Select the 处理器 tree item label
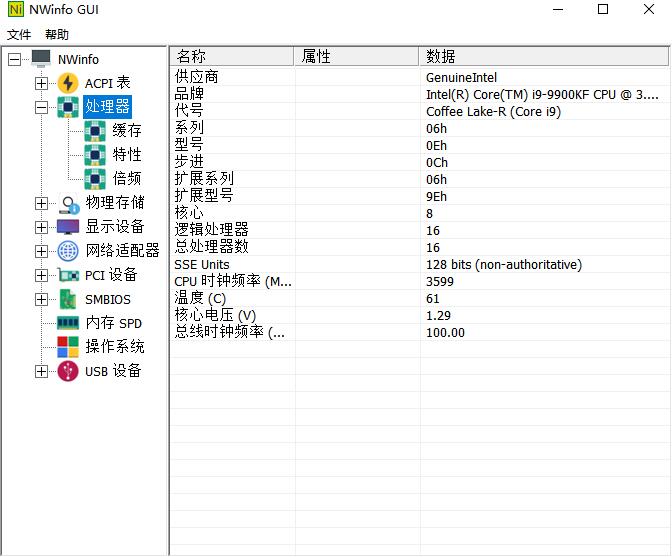Viewport: 672px width, 557px height. coord(107,107)
